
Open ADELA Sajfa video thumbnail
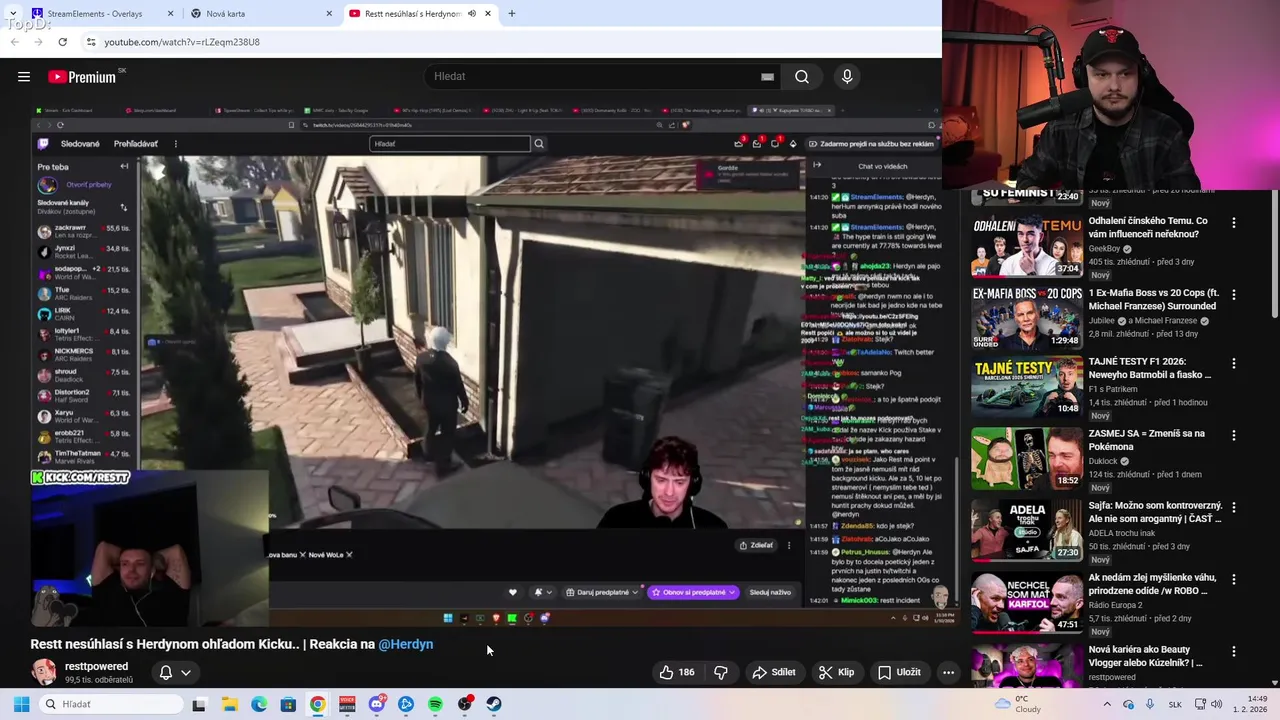coord(1027,529)
